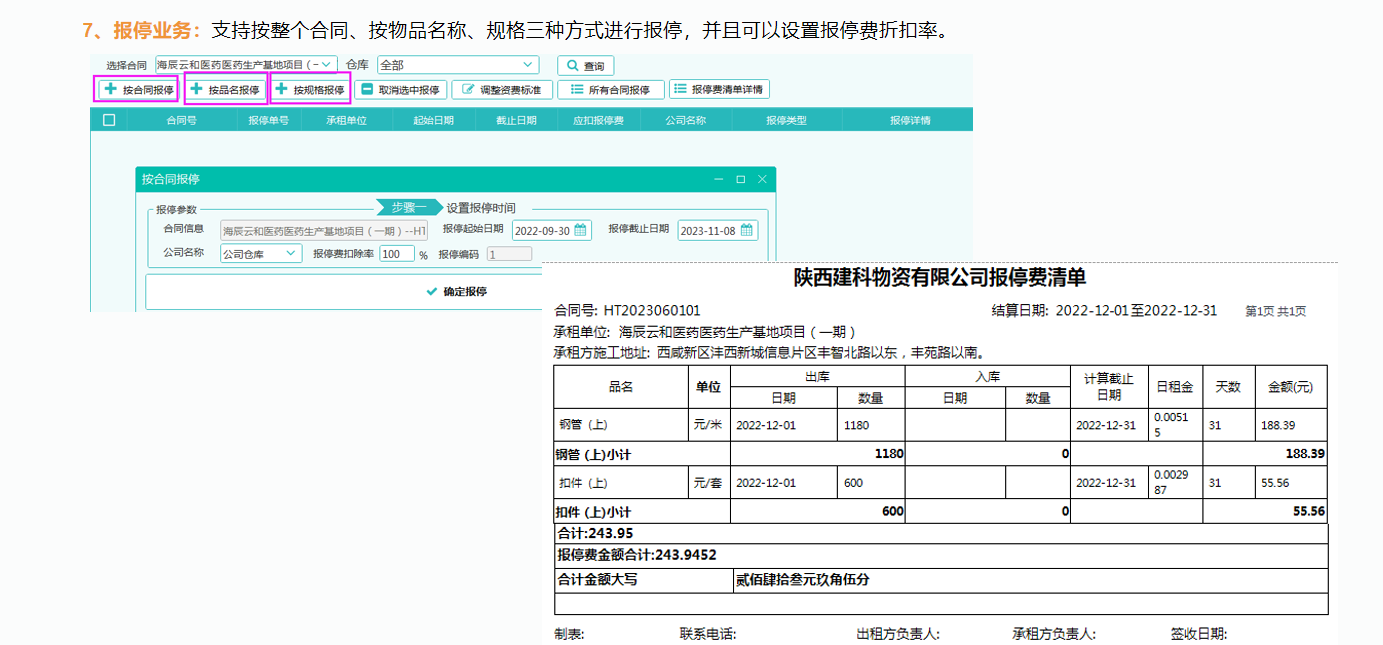1383x645 pixels.
Task: Click the 2023-11-08 end date text
Action: point(708,231)
